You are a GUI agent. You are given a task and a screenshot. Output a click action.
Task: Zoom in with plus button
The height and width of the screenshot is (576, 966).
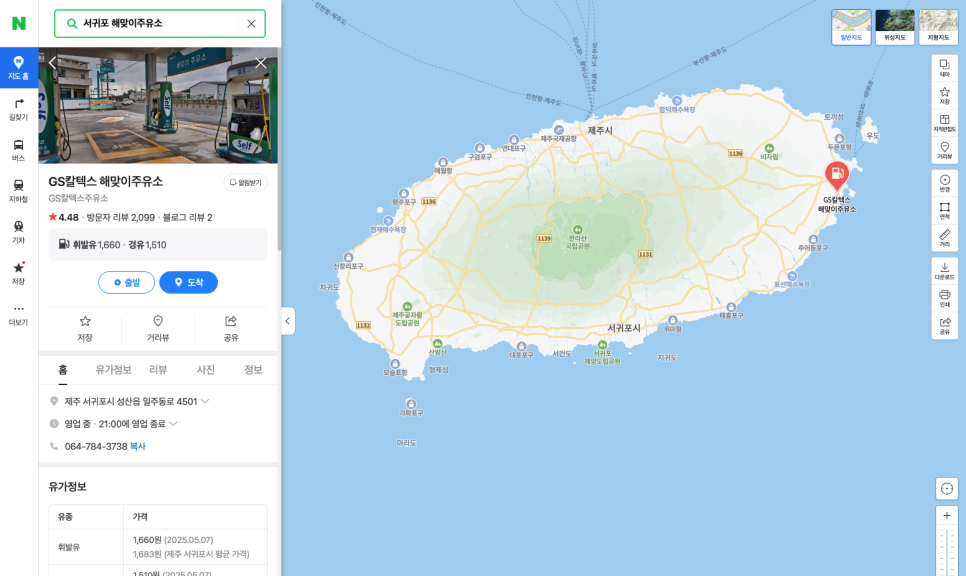(x=947, y=516)
